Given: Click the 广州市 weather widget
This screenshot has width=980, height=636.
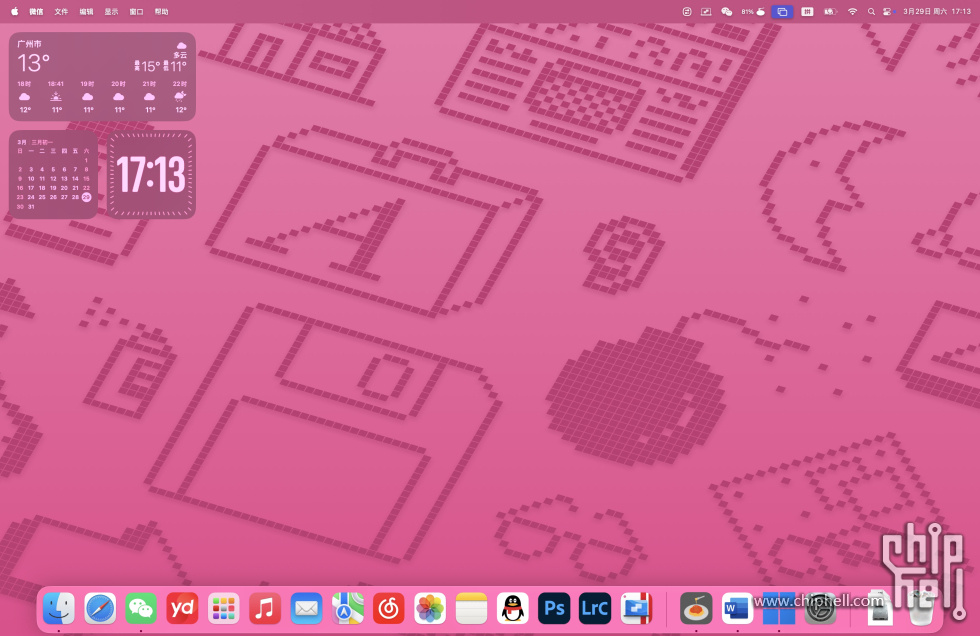Looking at the screenshot, I should (102, 76).
